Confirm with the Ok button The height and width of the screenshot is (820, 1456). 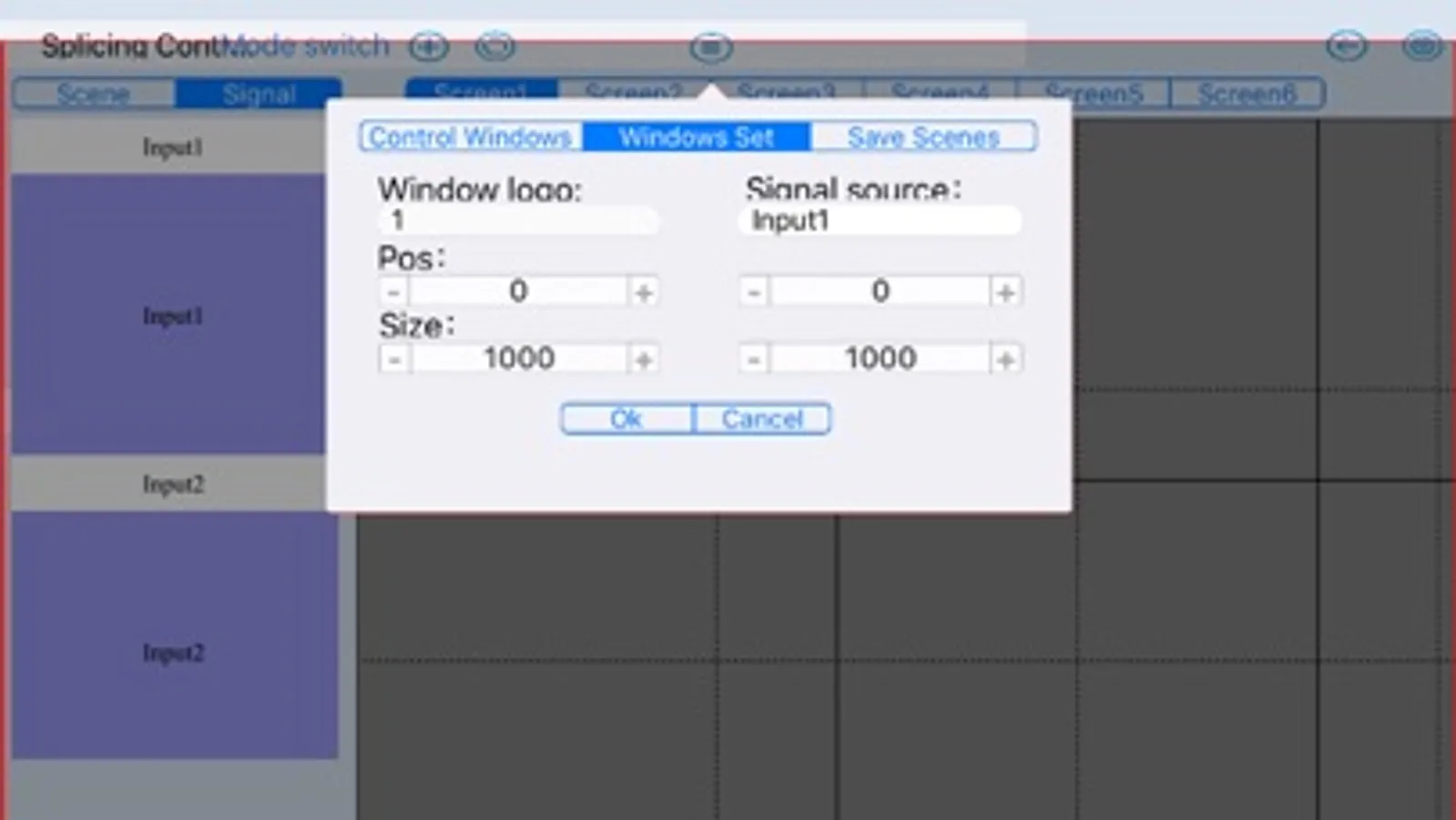[x=626, y=419]
